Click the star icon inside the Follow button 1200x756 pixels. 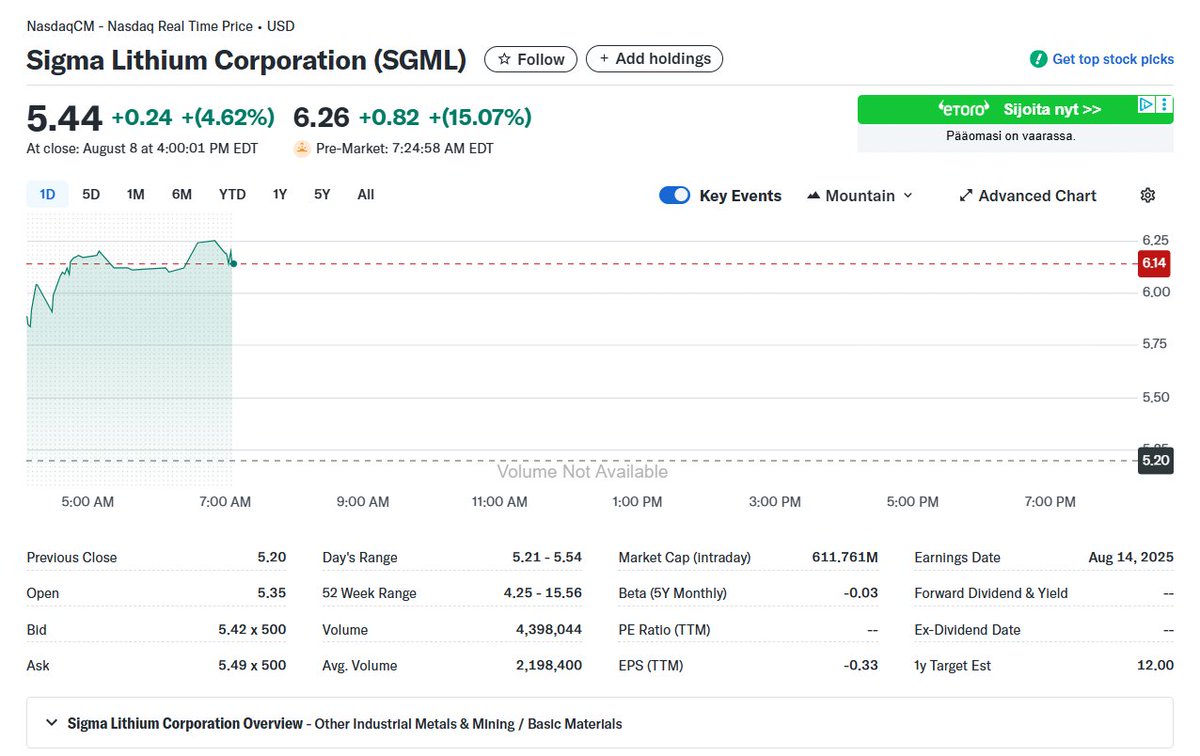tap(505, 58)
